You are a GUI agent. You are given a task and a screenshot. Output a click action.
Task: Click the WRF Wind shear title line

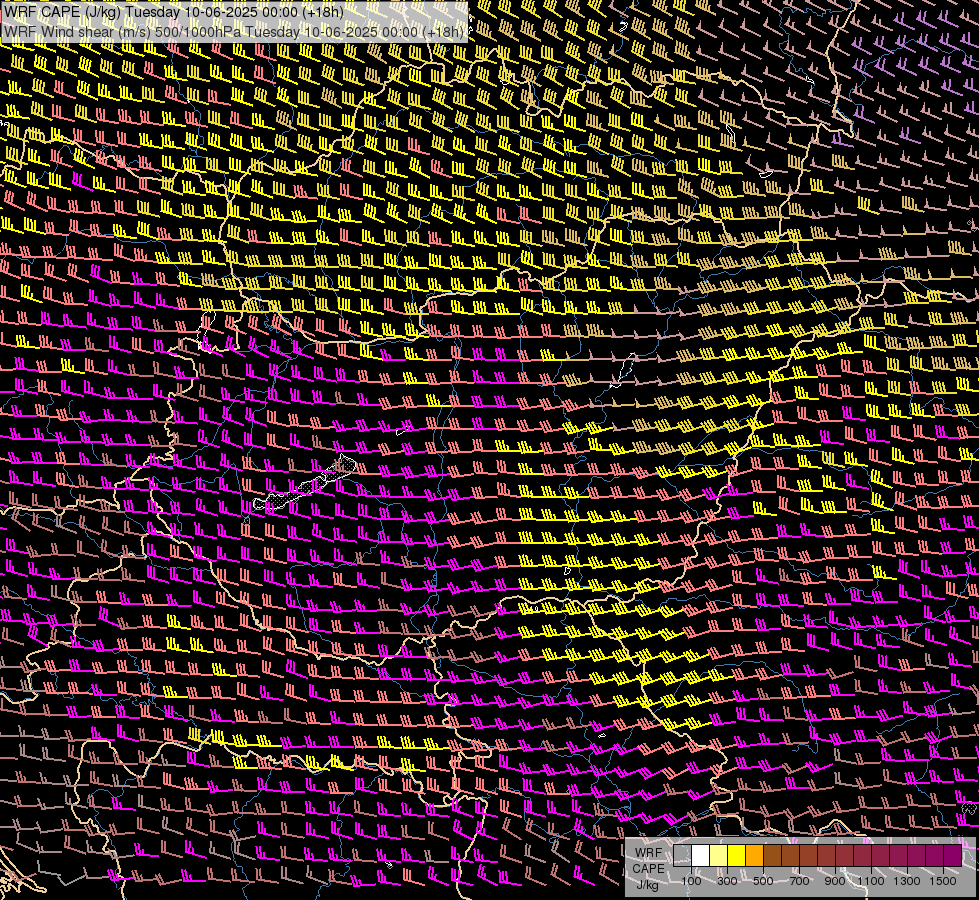(x=234, y=32)
